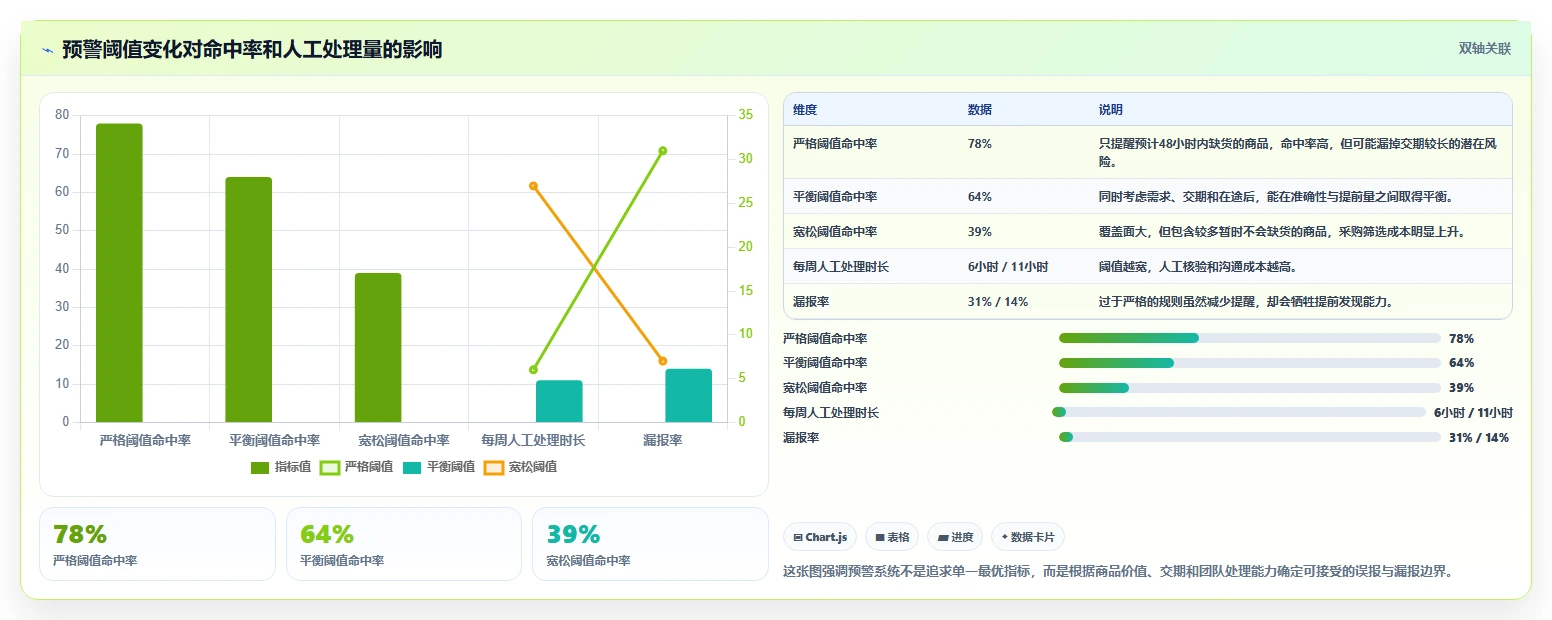Click the 39% 宽松阈值命中率 data card
The width and height of the screenshot is (1552, 620).
650,544
